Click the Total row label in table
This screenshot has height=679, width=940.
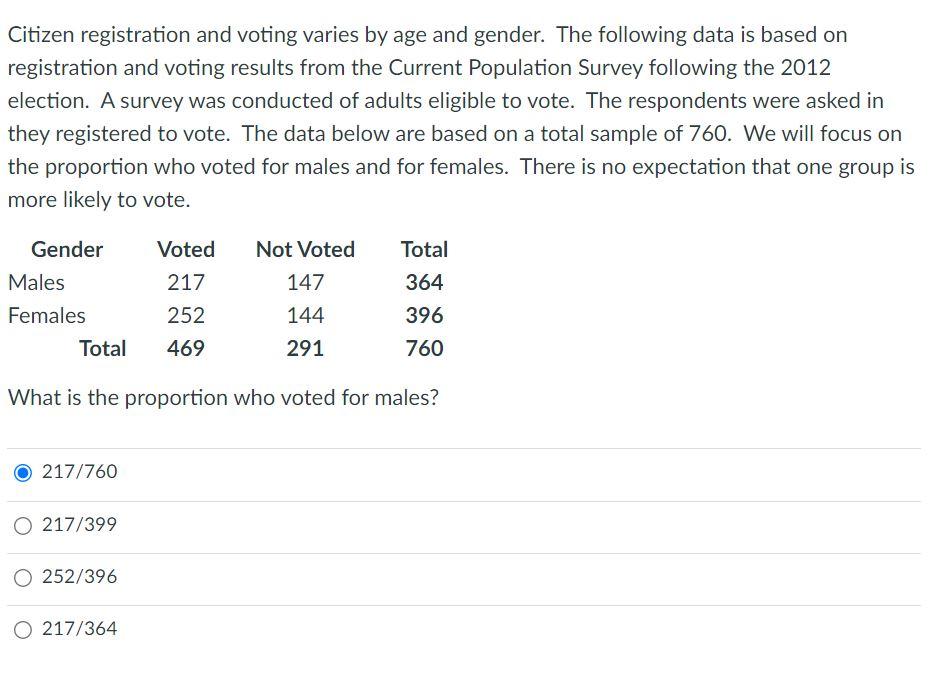point(102,348)
